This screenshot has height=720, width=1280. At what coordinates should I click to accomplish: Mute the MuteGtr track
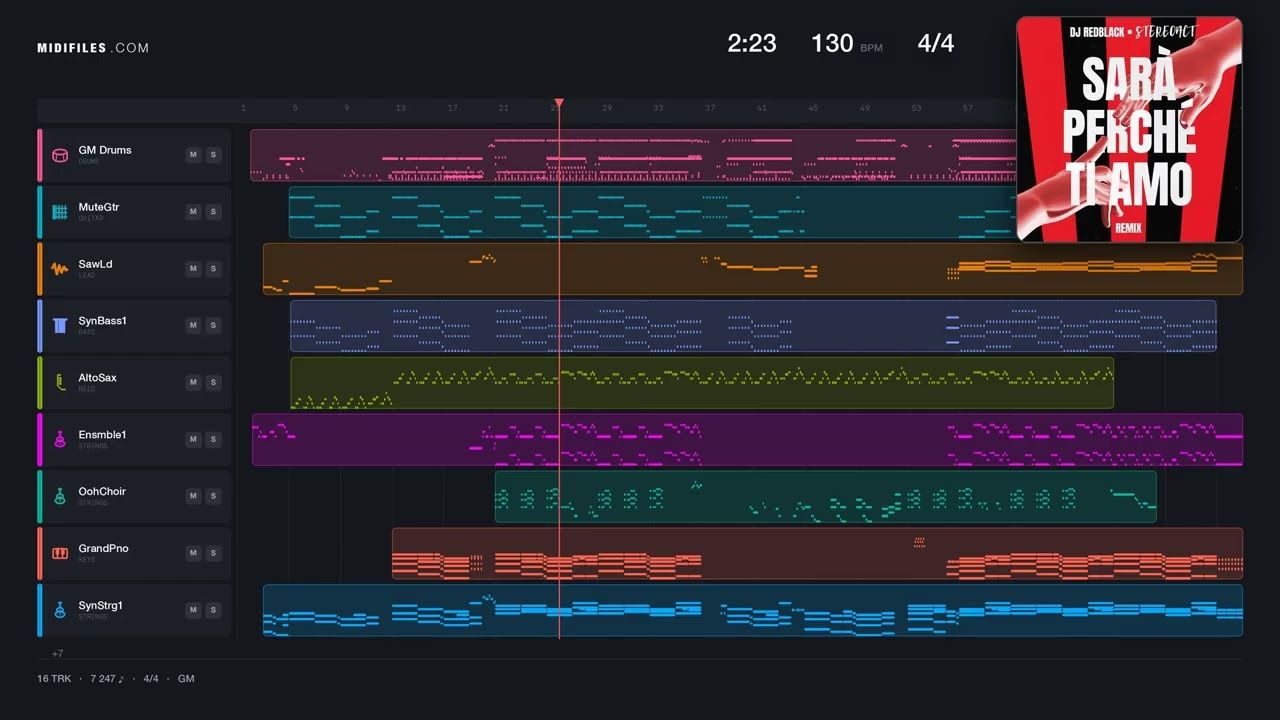click(193, 212)
